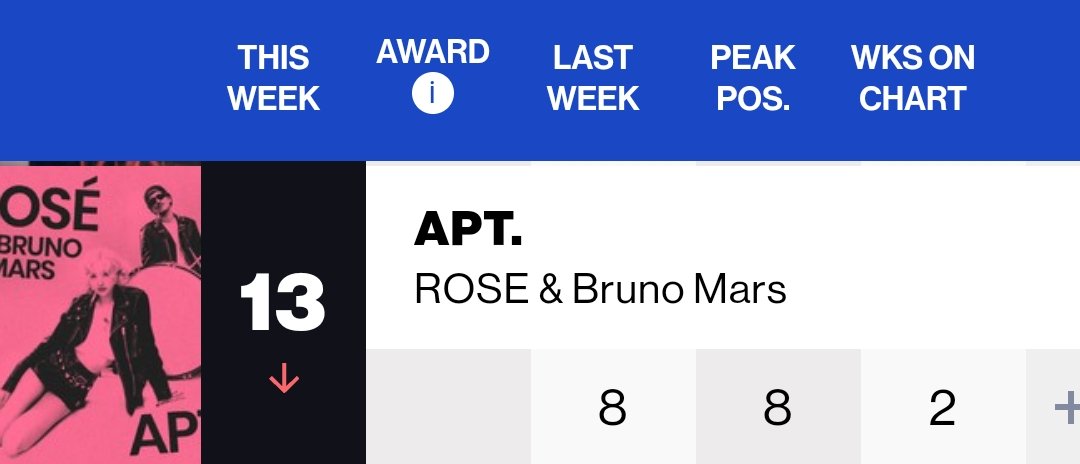1080x464 pixels.
Task: Select the LAST WEEK column header
Action: pos(593,78)
